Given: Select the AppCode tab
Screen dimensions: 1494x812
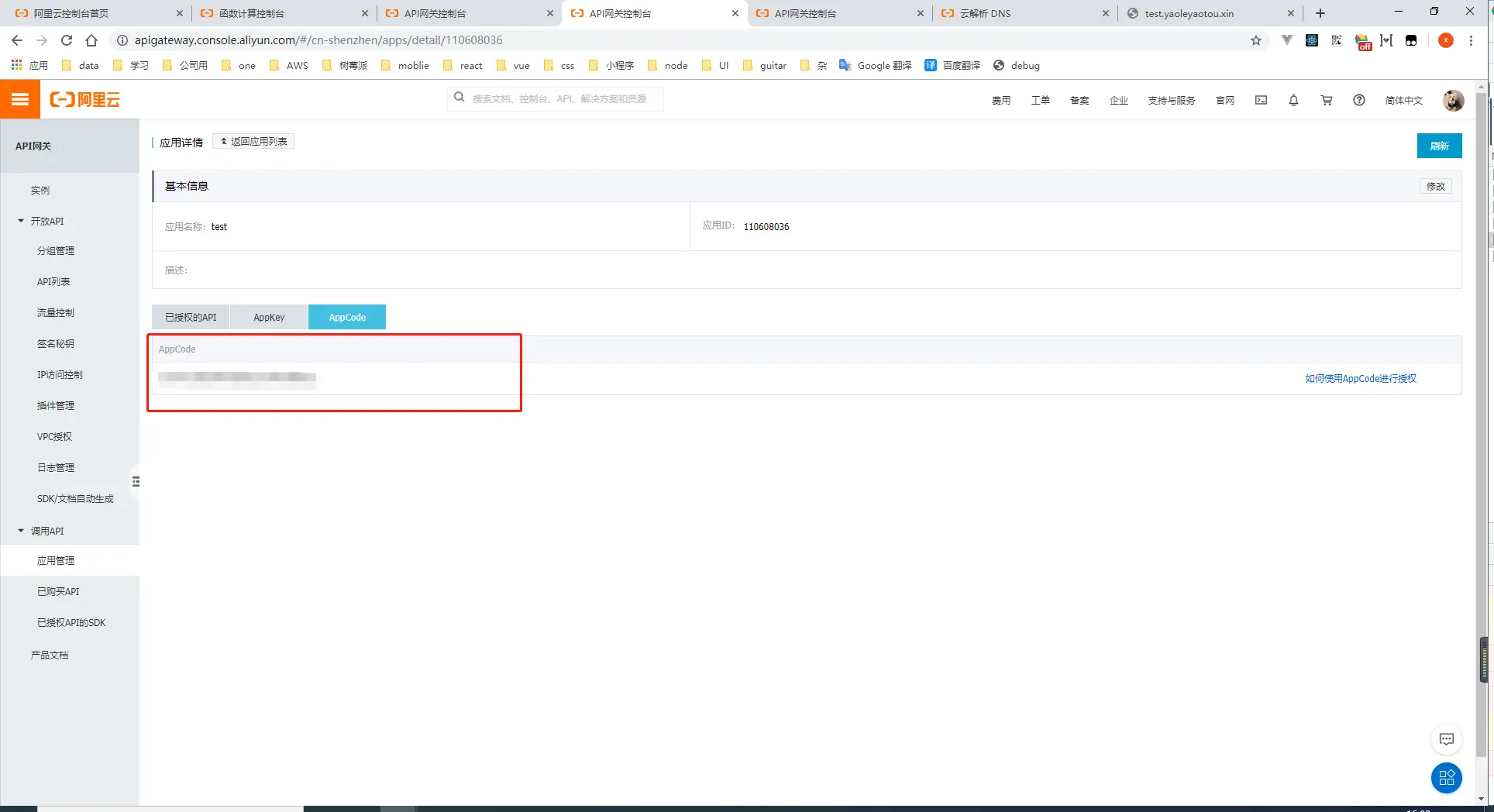Looking at the screenshot, I should (x=347, y=317).
